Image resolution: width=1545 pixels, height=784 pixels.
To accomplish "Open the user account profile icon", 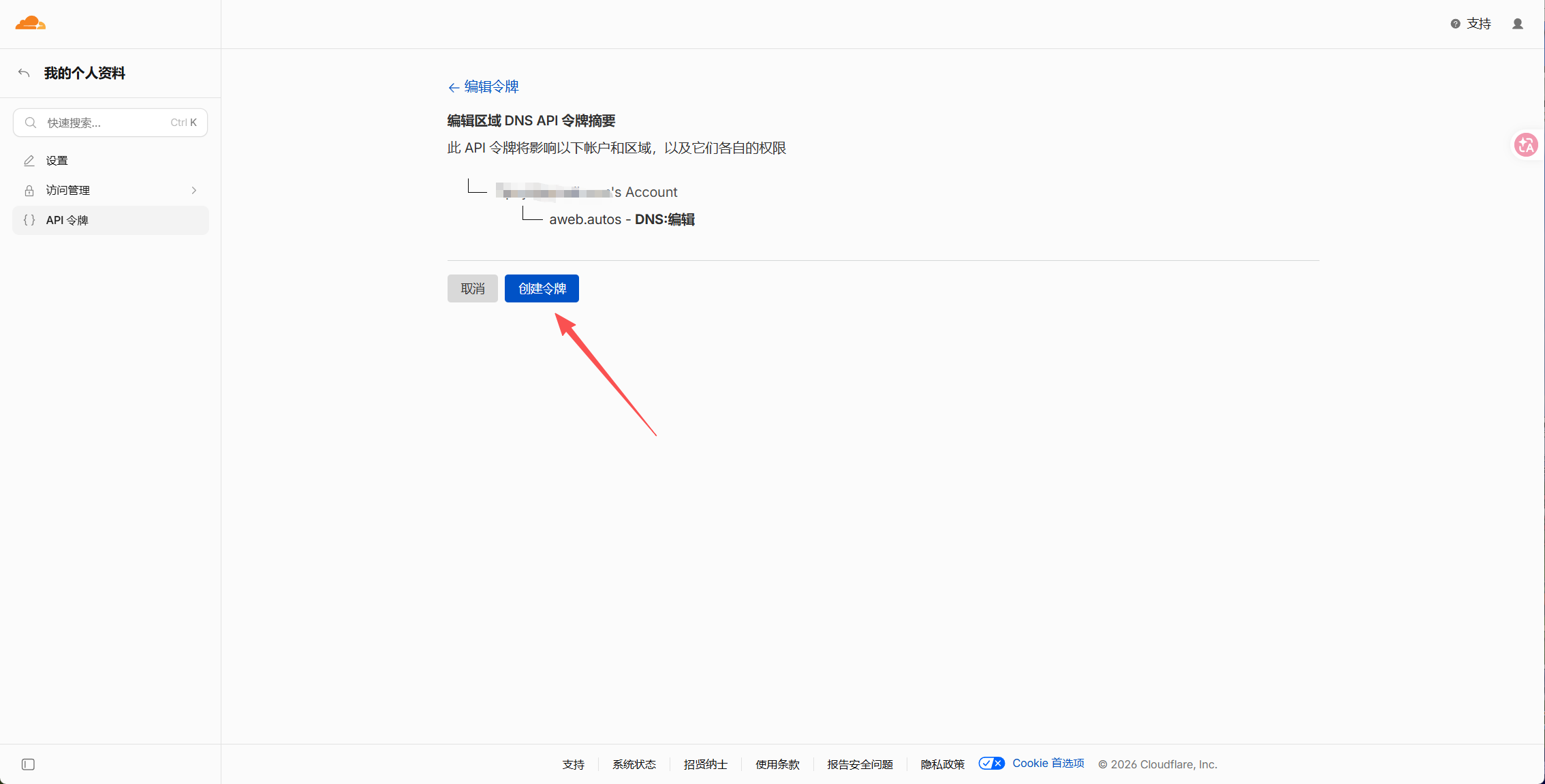I will [x=1518, y=24].
